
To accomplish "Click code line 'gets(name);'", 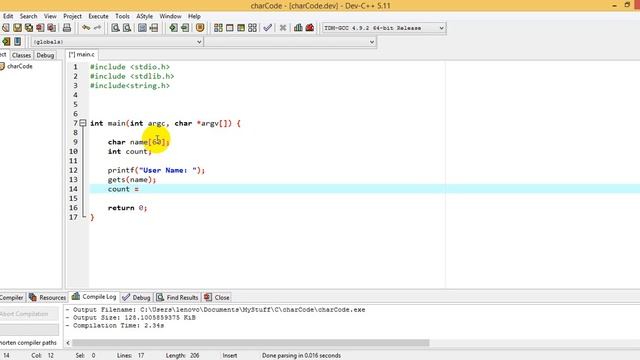I will [x=132, y=179].
